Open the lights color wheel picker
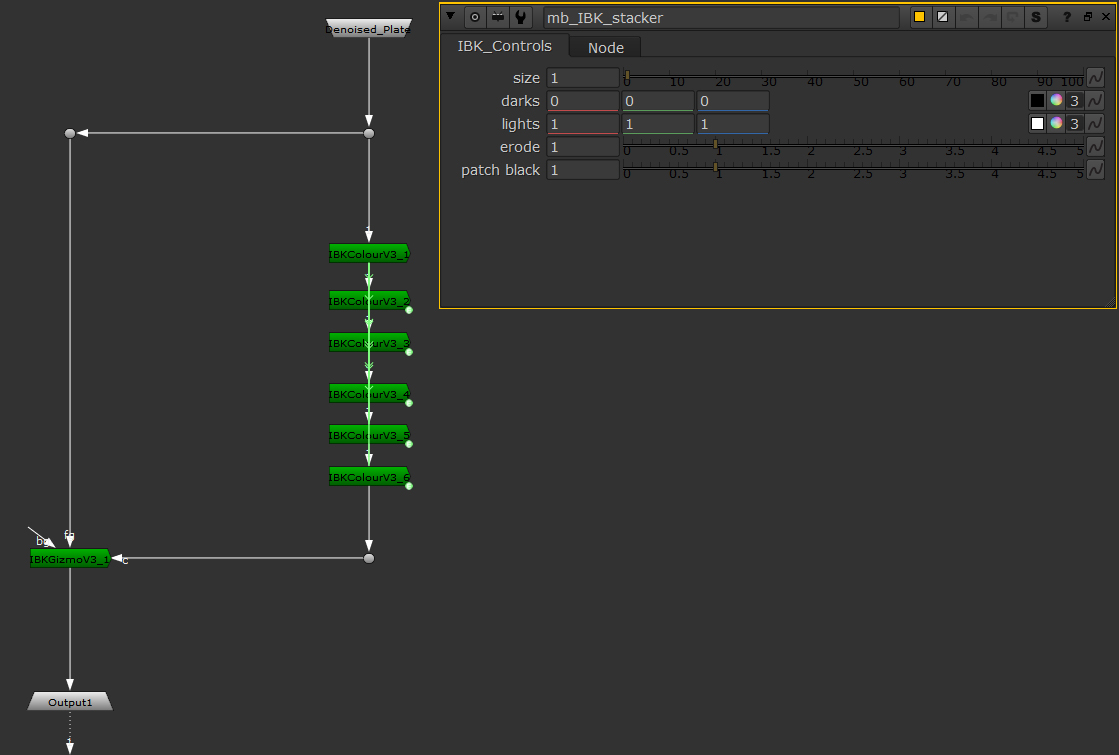The width and height of the screenshot is (1119, 755). coord(1056,123)
